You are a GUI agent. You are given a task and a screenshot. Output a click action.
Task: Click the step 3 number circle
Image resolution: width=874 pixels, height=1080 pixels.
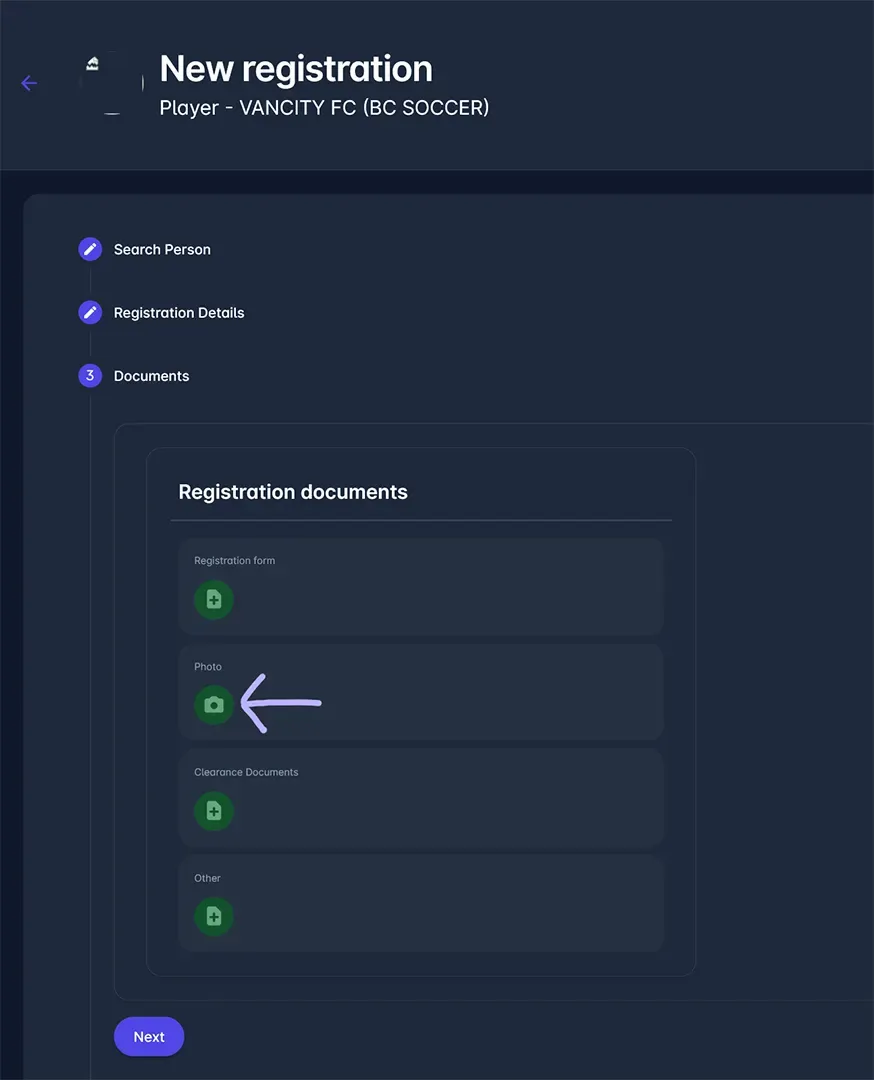(x=90, y=376)
